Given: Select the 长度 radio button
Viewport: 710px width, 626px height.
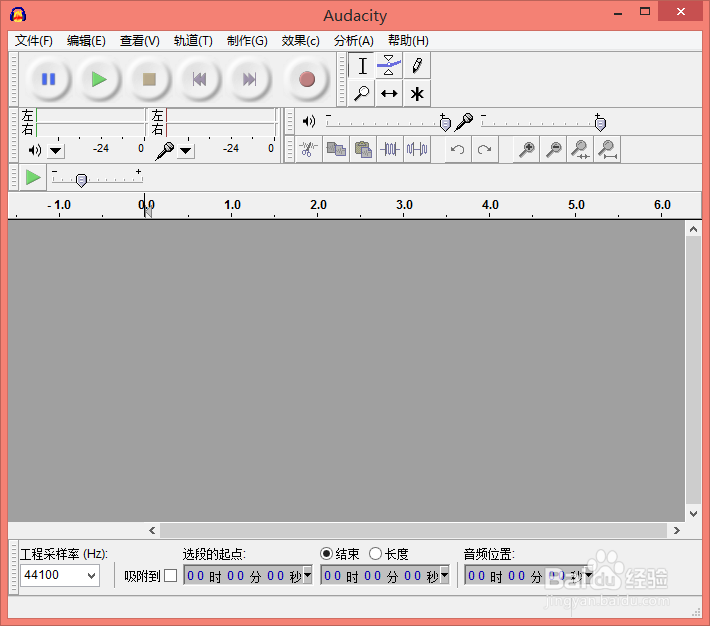Looking at the screenshot, I should click(x=375, y=554).
